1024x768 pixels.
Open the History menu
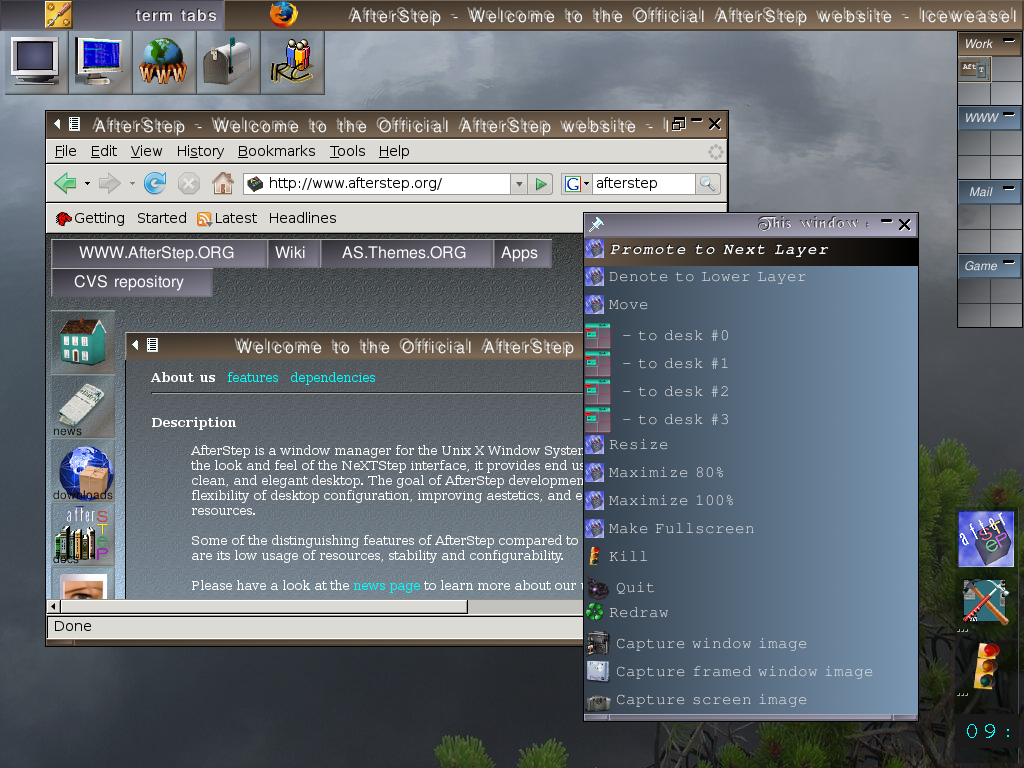(x=200, y=152)
